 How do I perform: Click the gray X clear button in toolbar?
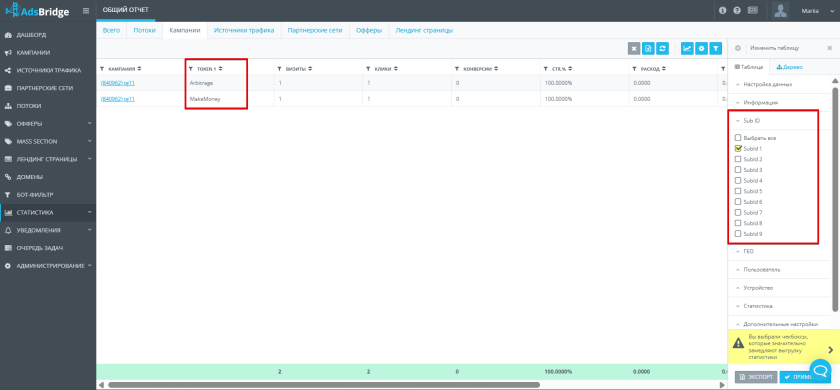coord(634,48)
